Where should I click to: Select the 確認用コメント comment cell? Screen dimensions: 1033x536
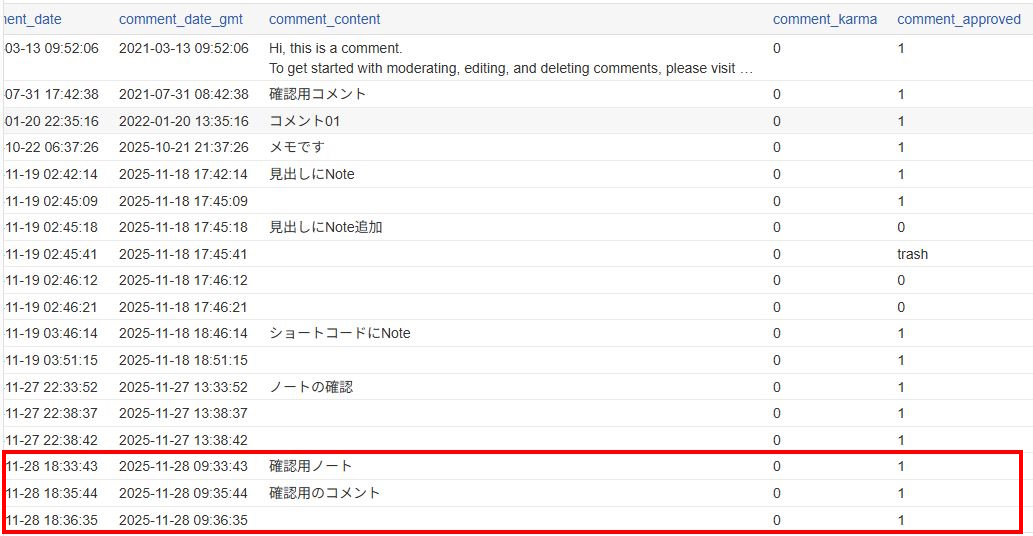coord(318,94)
